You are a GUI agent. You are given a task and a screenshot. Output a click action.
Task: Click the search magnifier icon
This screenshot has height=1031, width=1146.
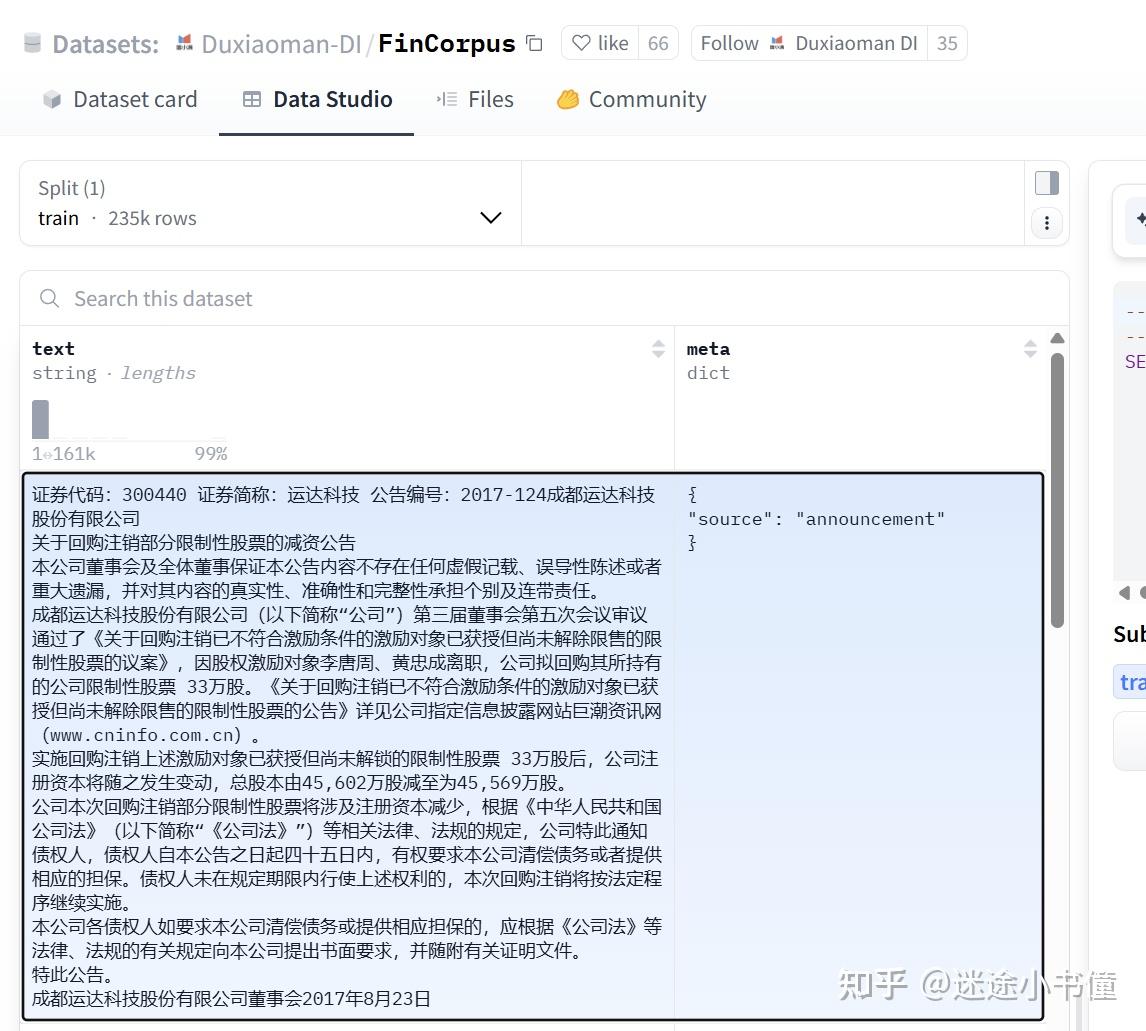48,298
